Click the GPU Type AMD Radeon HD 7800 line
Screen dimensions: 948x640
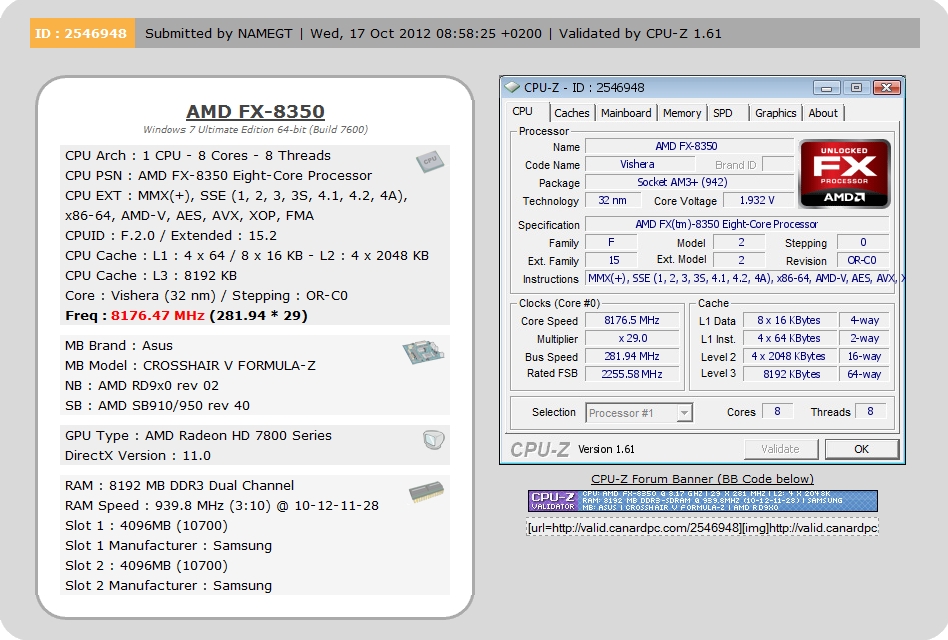pos(198,435)
